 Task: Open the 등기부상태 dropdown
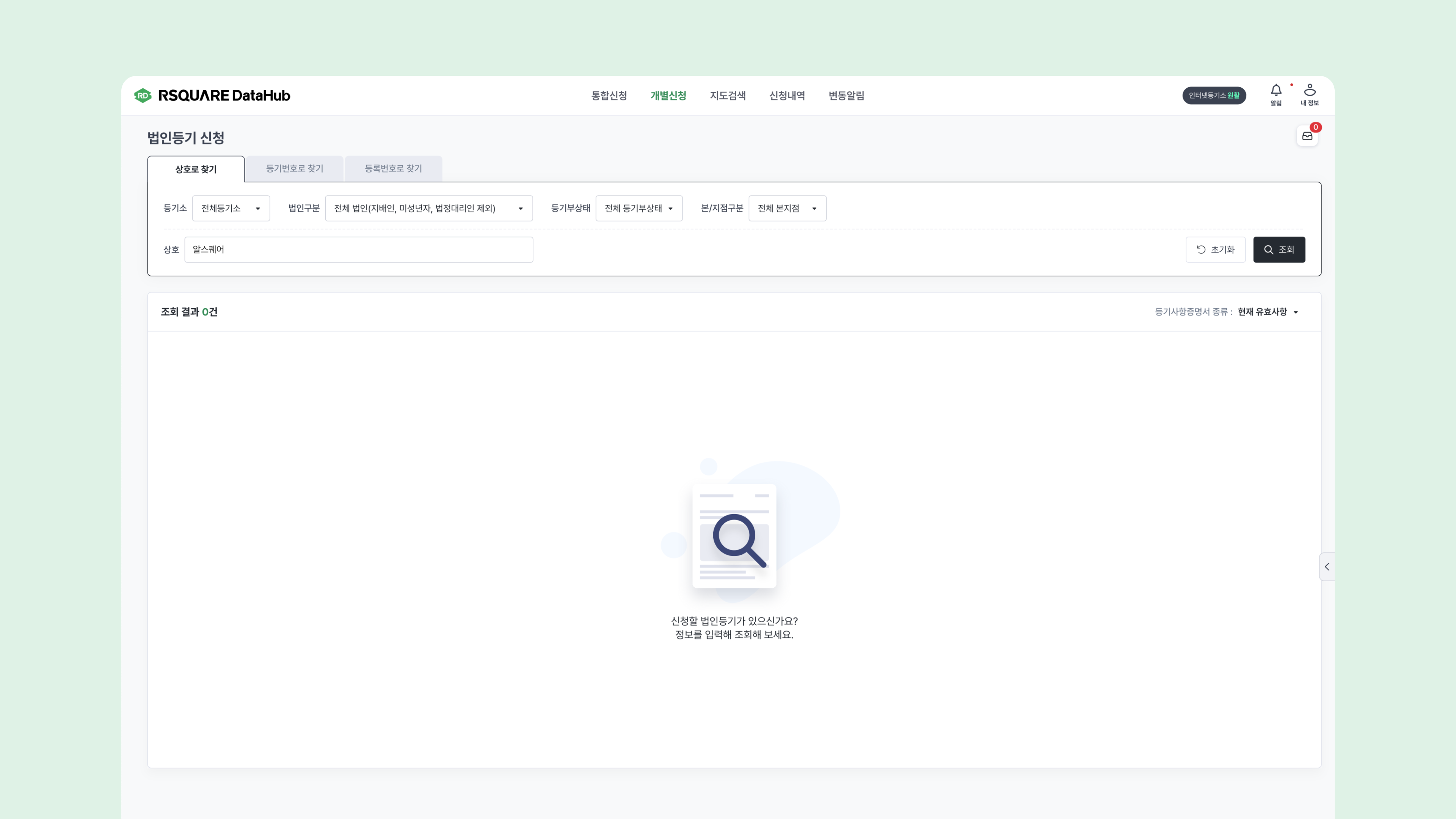click(x=639, y=209)
